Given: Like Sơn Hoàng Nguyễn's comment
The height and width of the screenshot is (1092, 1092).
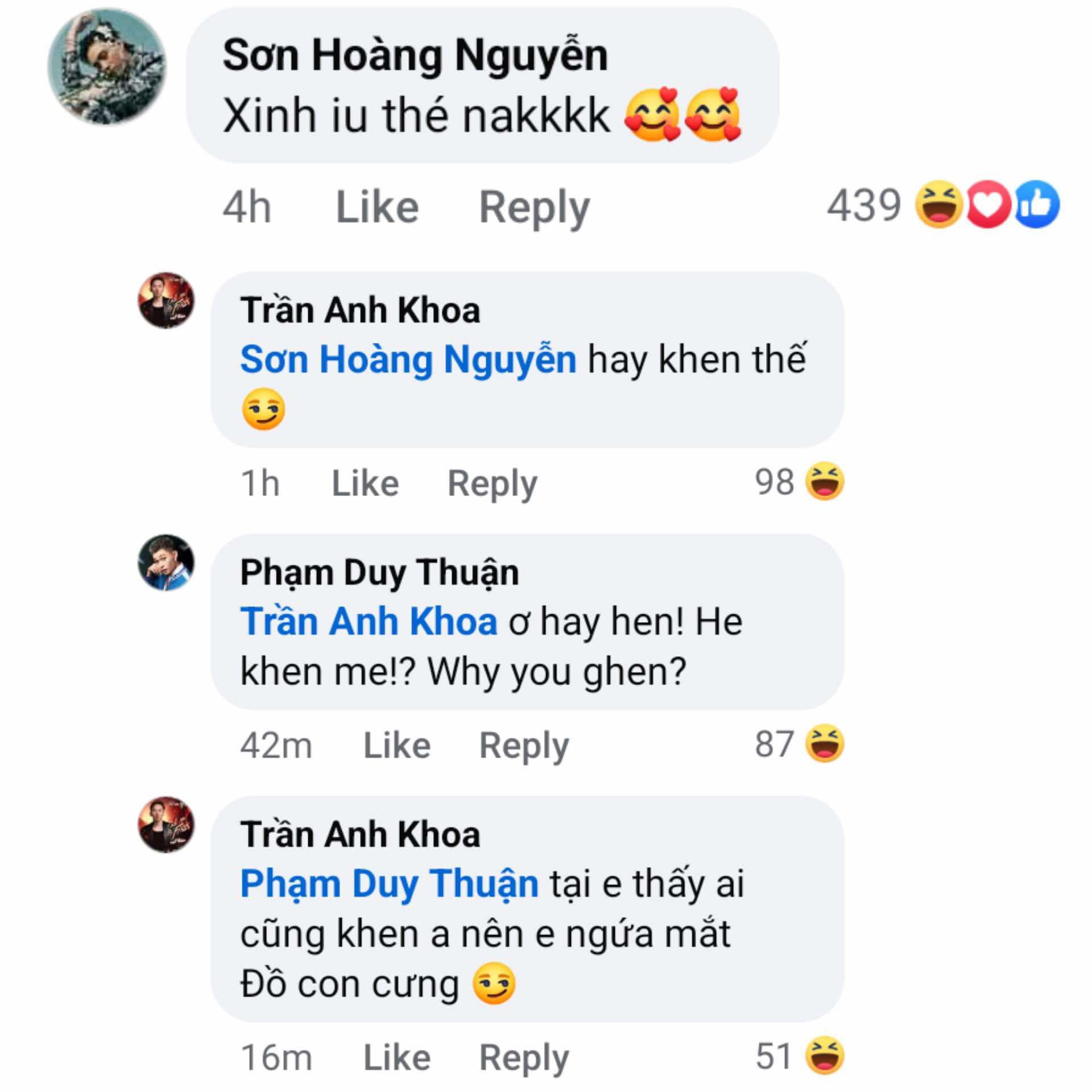Looking at the screenshot, I should (377, 207).
